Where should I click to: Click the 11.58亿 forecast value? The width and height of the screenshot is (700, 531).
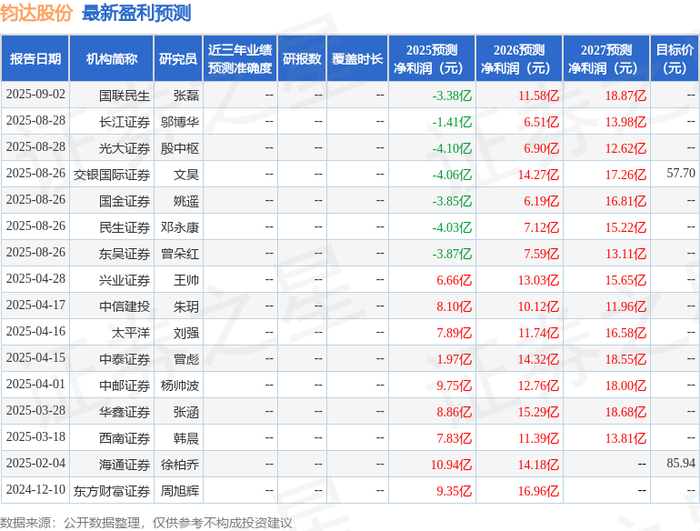[538, 95]
